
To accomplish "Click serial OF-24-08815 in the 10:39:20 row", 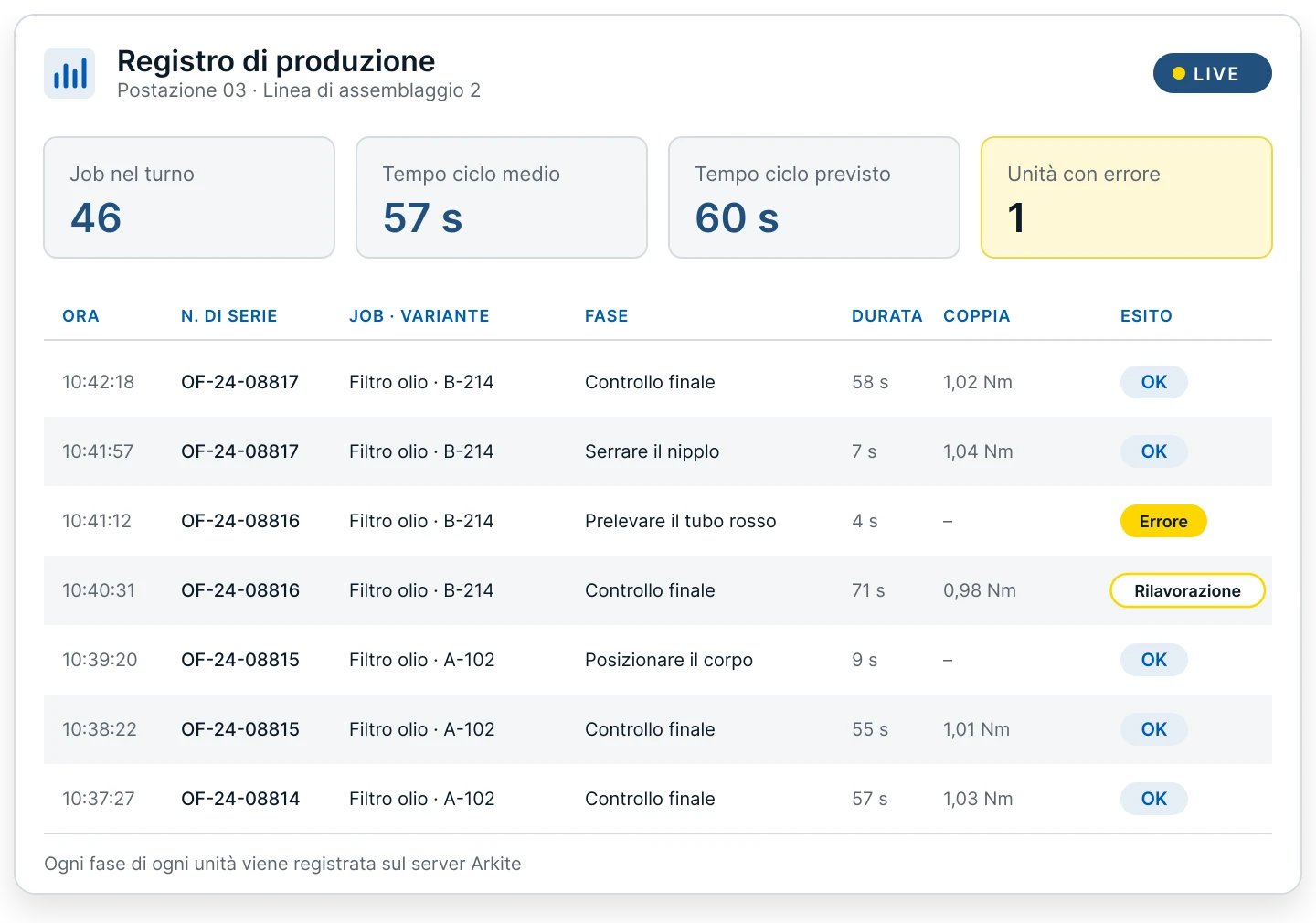I will tap(240, 660).
